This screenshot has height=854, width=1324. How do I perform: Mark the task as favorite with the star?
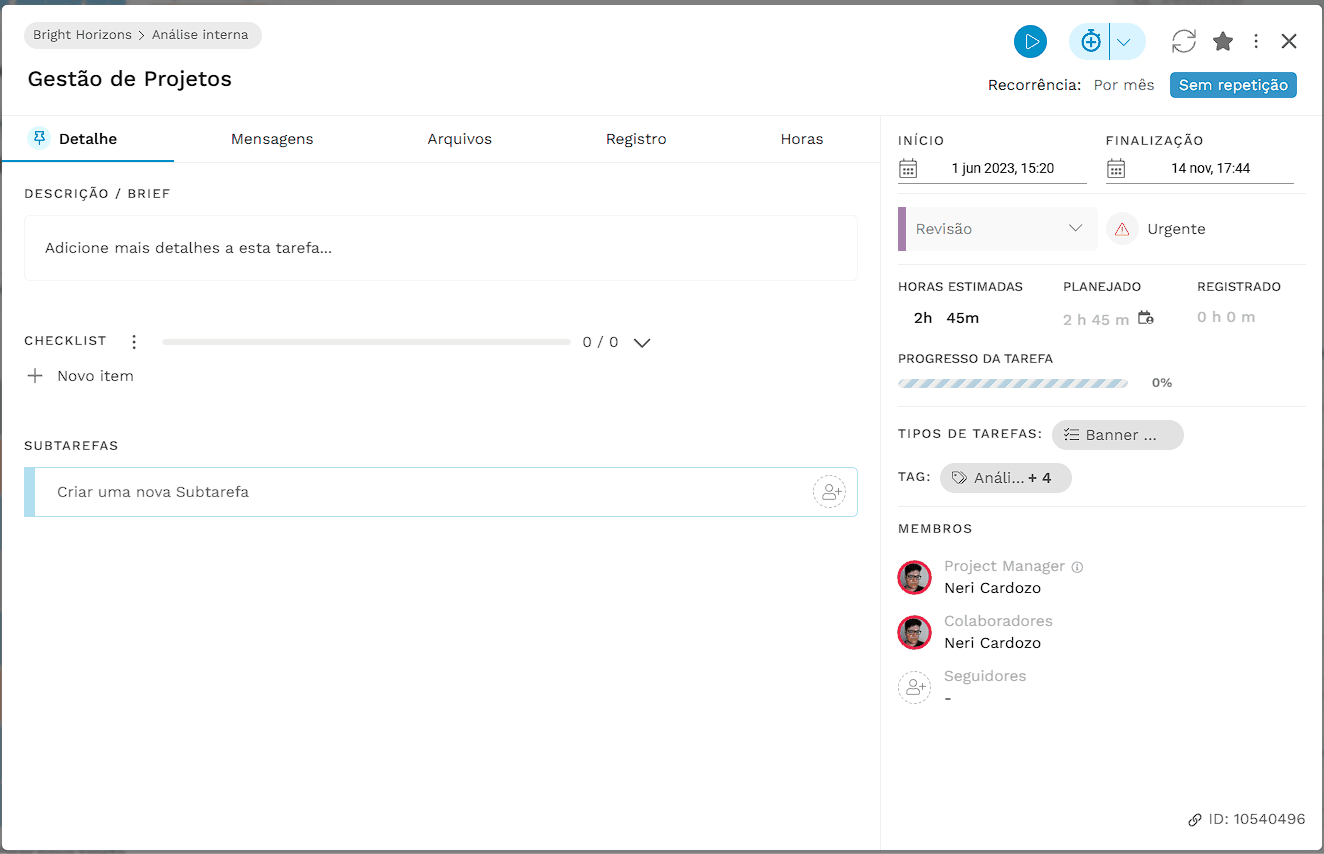point(1223,41)
